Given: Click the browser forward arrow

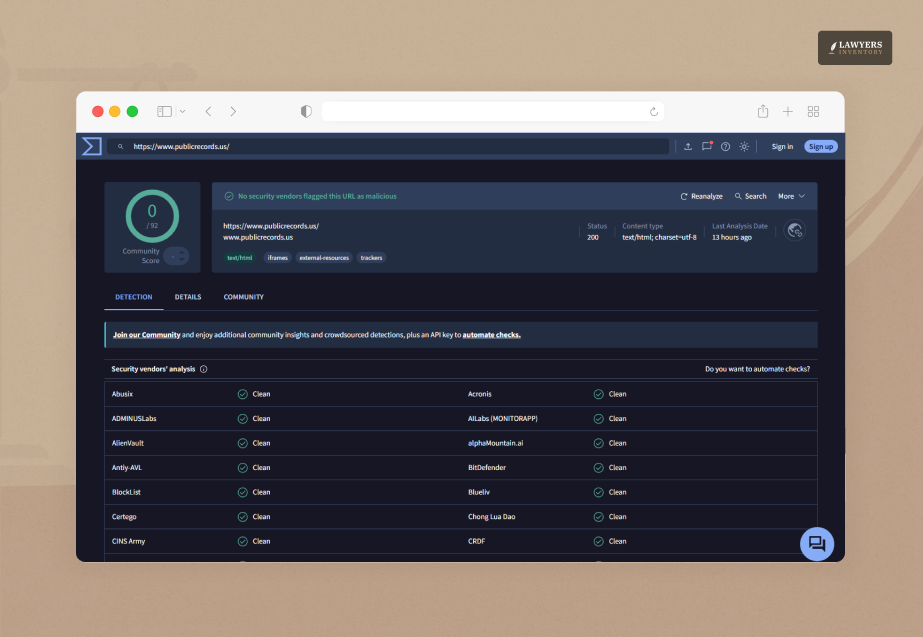Looking at the screenshot, I should coord(233,111).
